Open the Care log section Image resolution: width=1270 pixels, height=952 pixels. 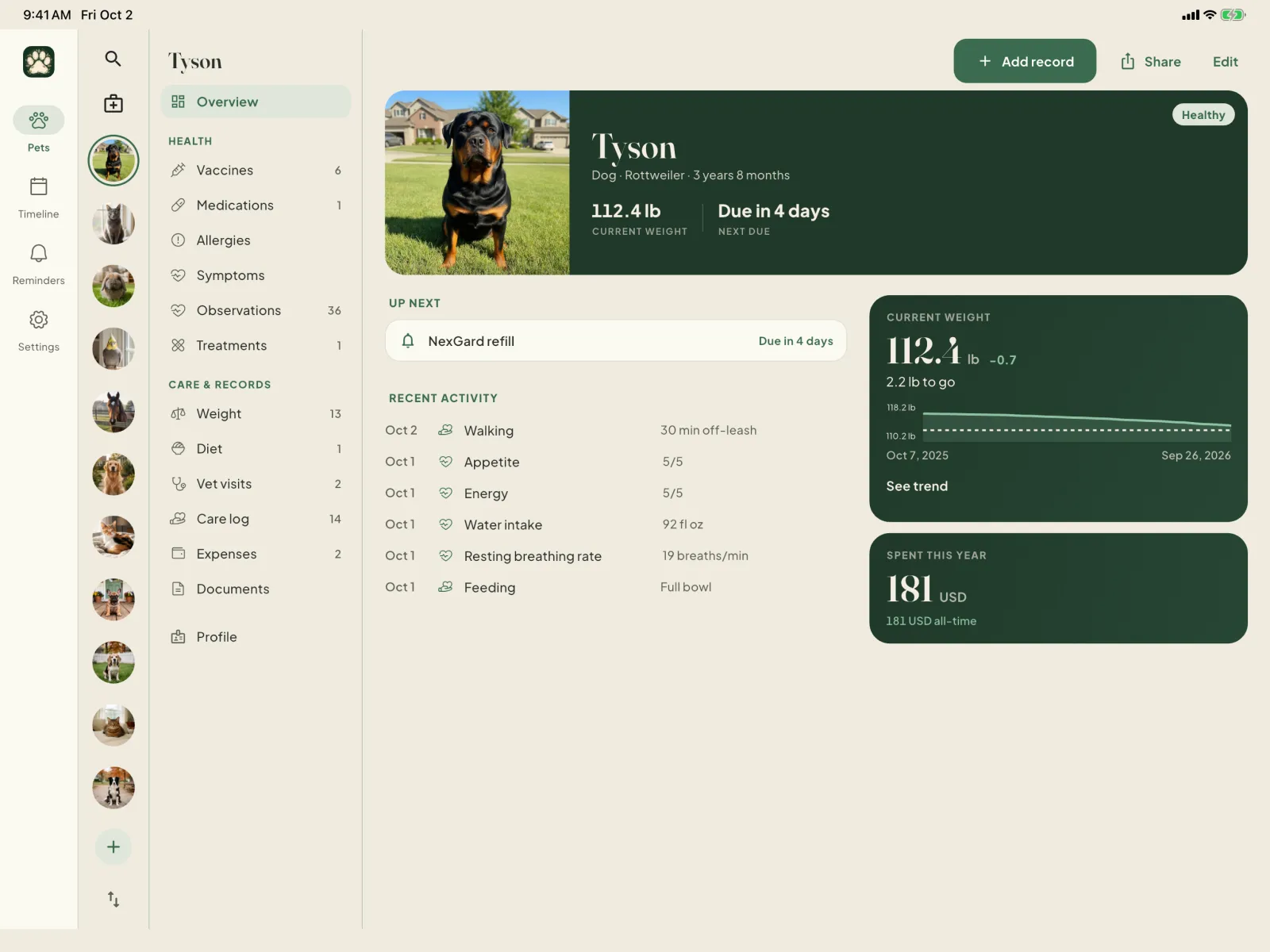coord(256,518)
